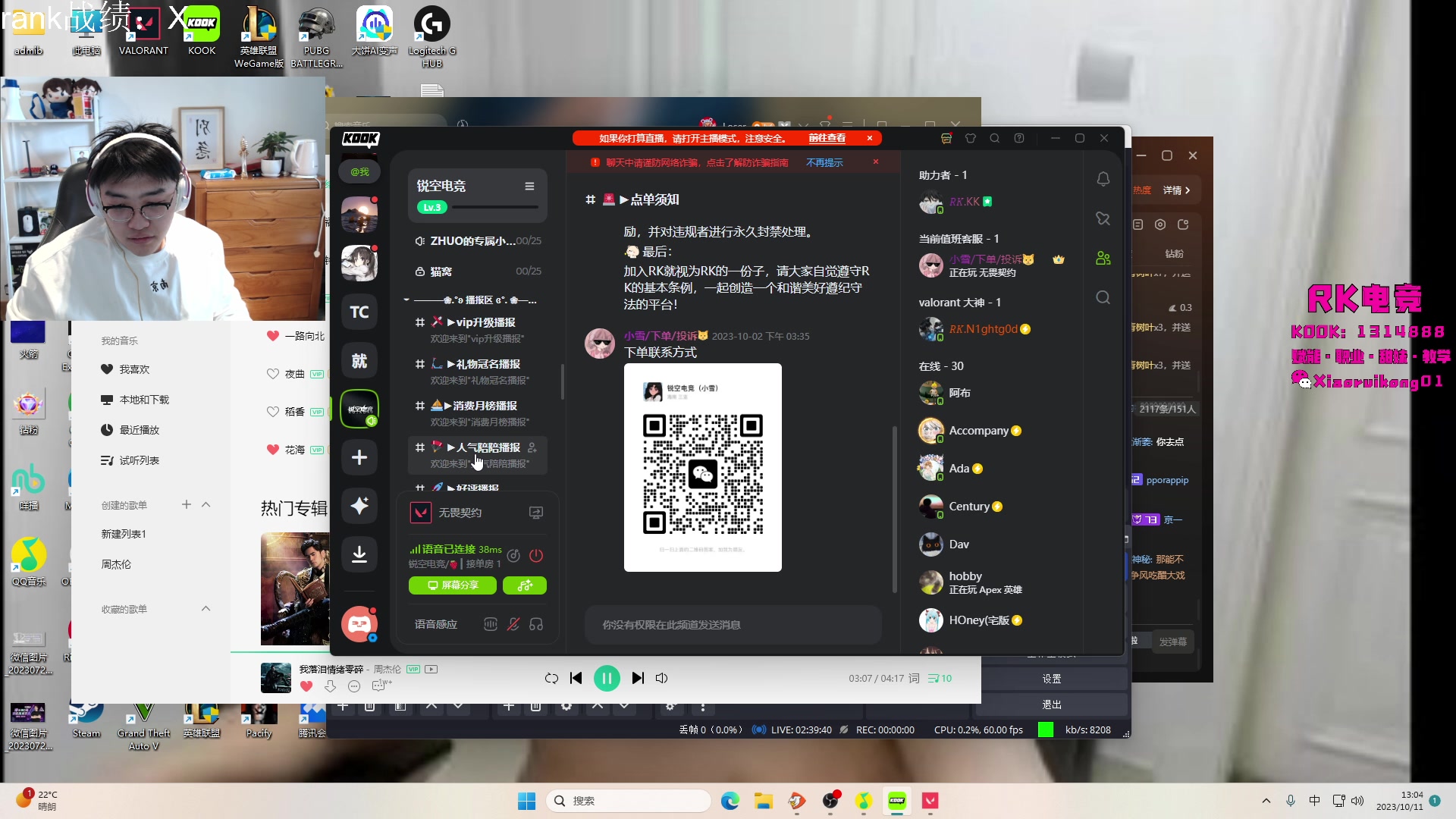The height and width of the screenshot is (819, 1456).
Task: Open member Accompany's profile
Action: (993, 431)
